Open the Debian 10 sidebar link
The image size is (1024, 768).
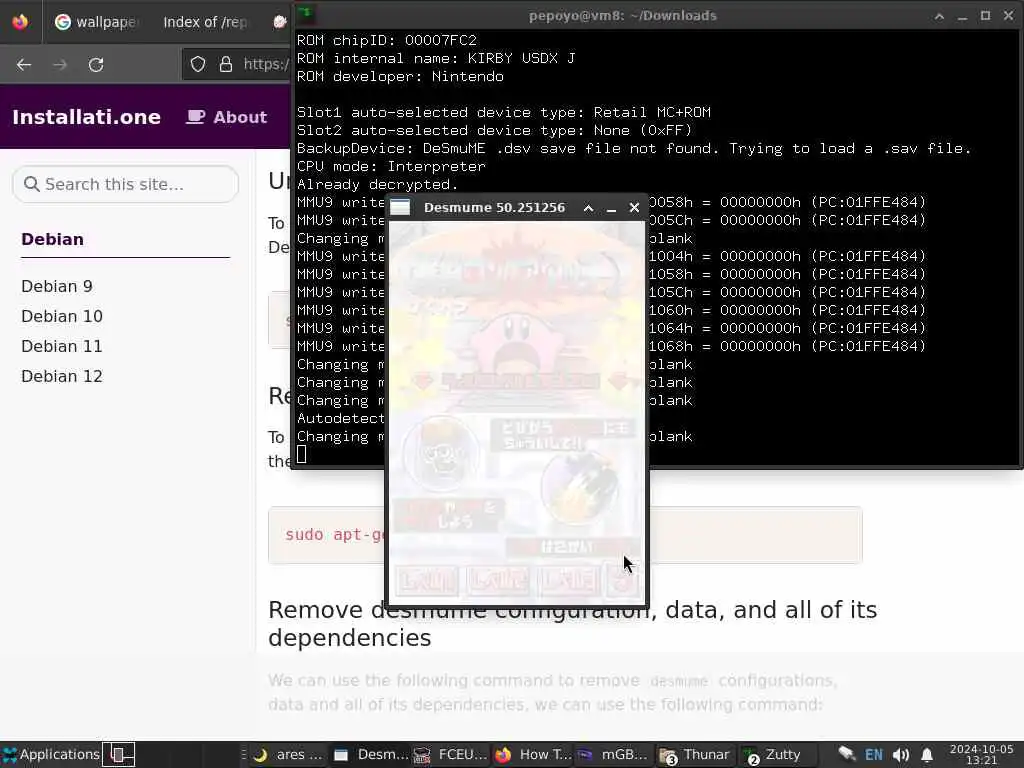coord(61,316)
